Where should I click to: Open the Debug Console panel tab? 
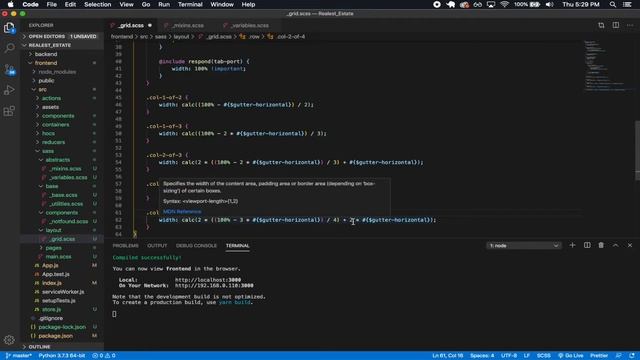tap(196, 246)
